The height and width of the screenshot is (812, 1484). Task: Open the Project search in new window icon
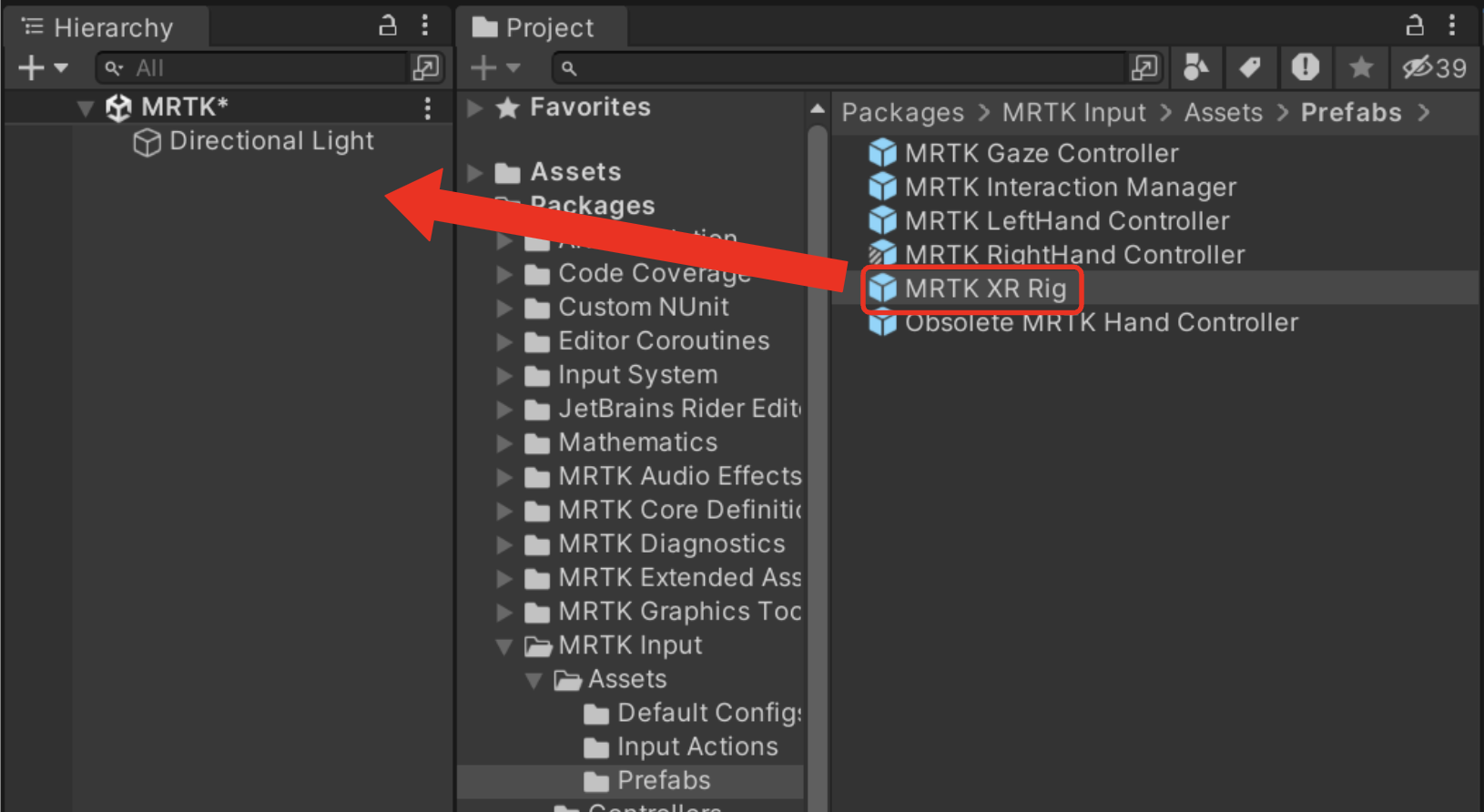[x=1144, y=67]
